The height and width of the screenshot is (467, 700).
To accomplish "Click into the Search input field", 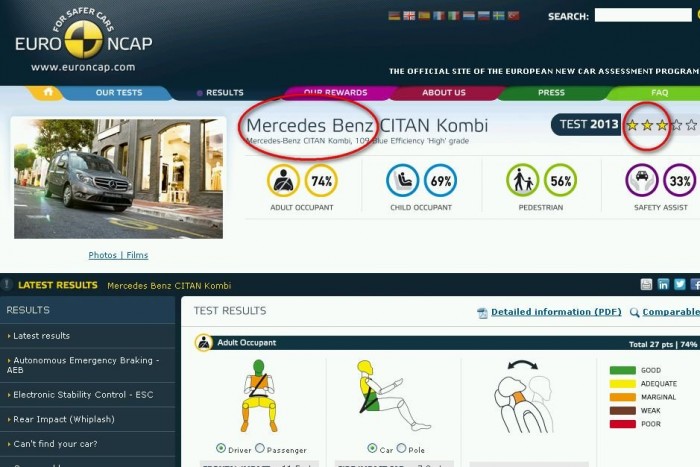I will click(644, 16).
